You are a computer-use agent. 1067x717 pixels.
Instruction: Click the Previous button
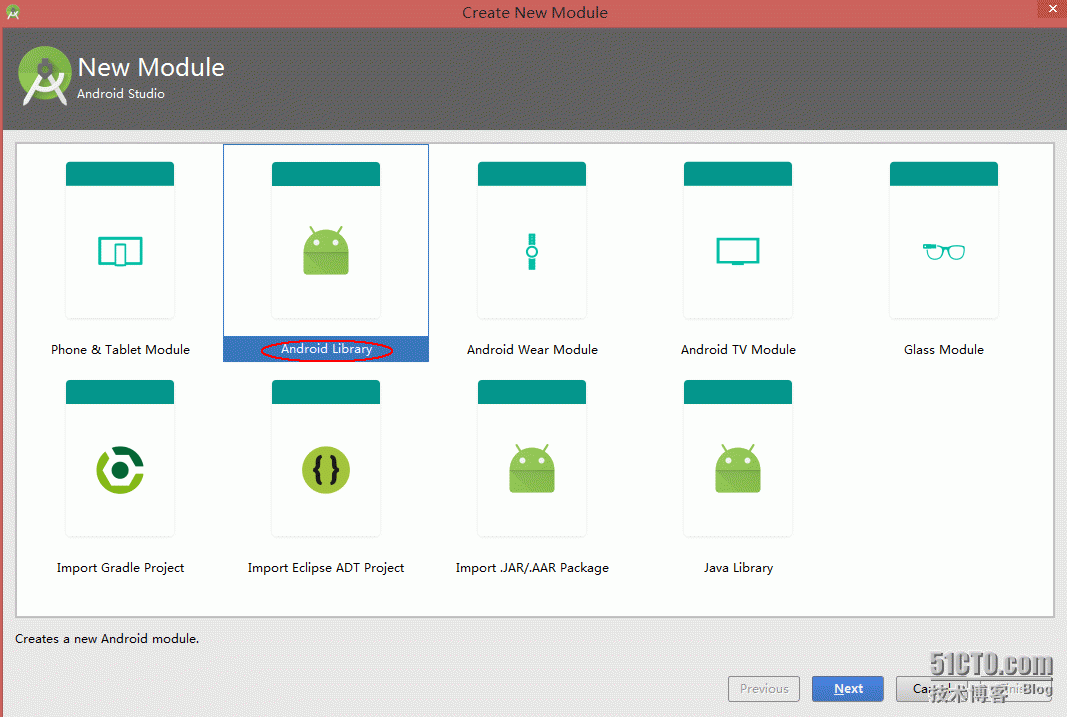point(764,688)
